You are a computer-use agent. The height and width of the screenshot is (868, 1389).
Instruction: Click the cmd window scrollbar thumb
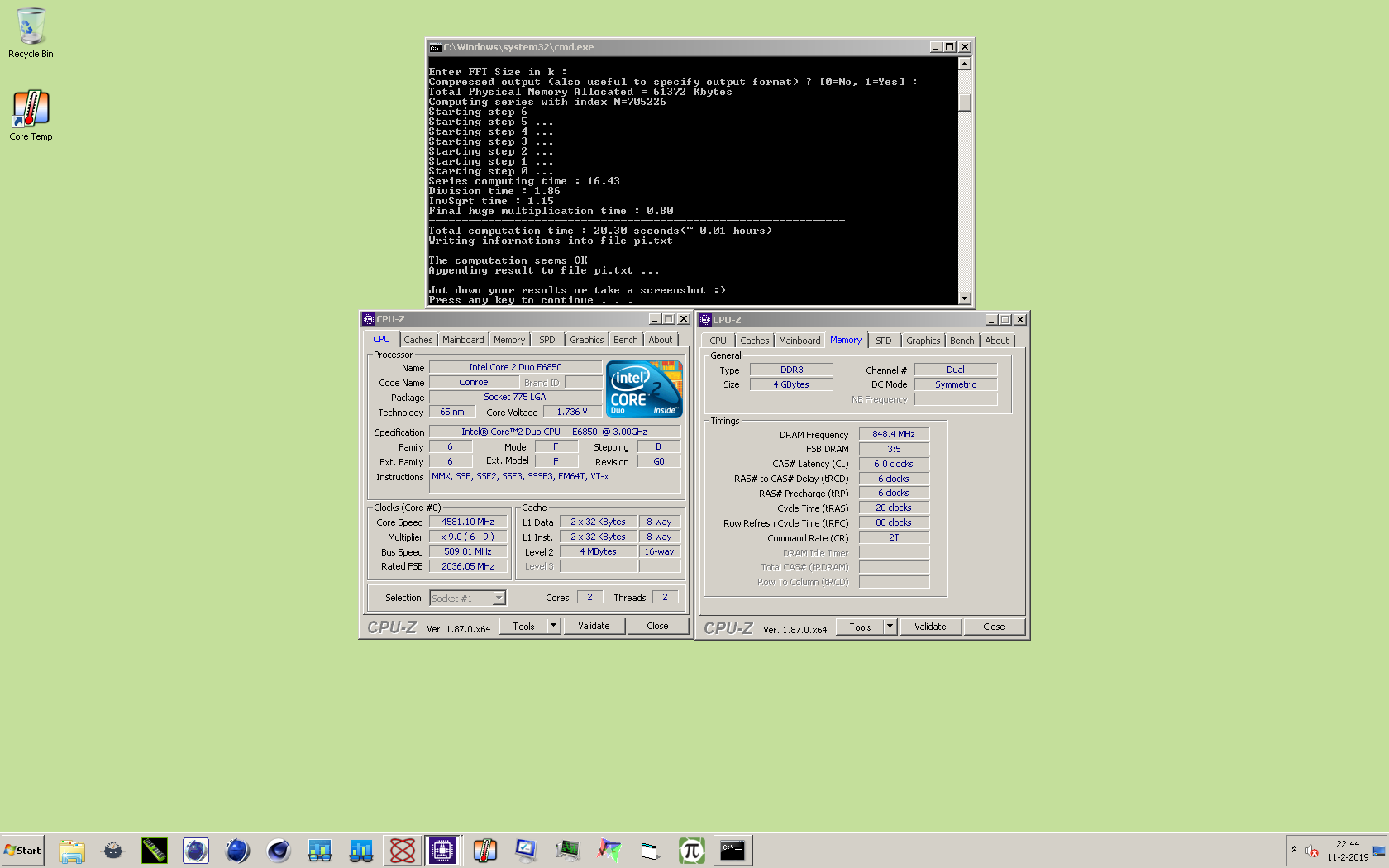(964, 102)
